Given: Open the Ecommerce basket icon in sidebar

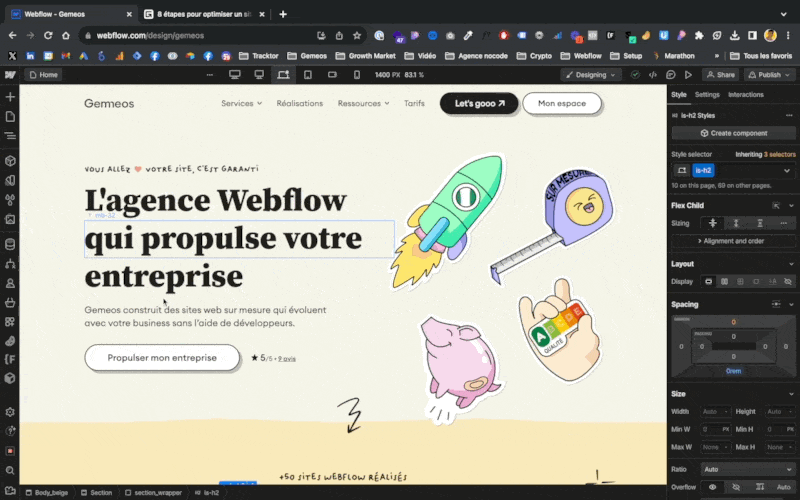Looking at the screenshot, I should pos(10,303).
